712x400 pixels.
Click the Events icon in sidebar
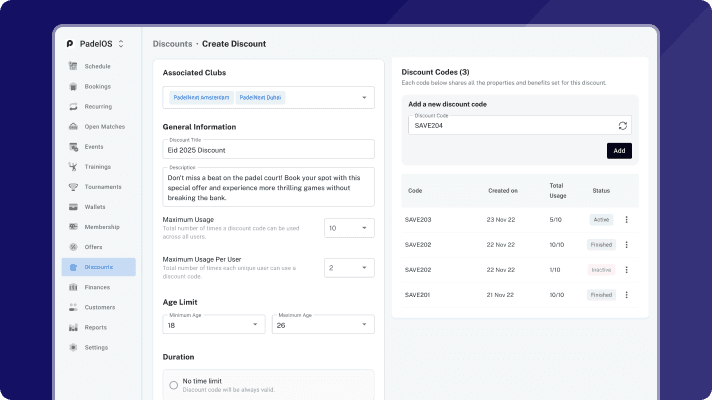click(x=73, y=147)
